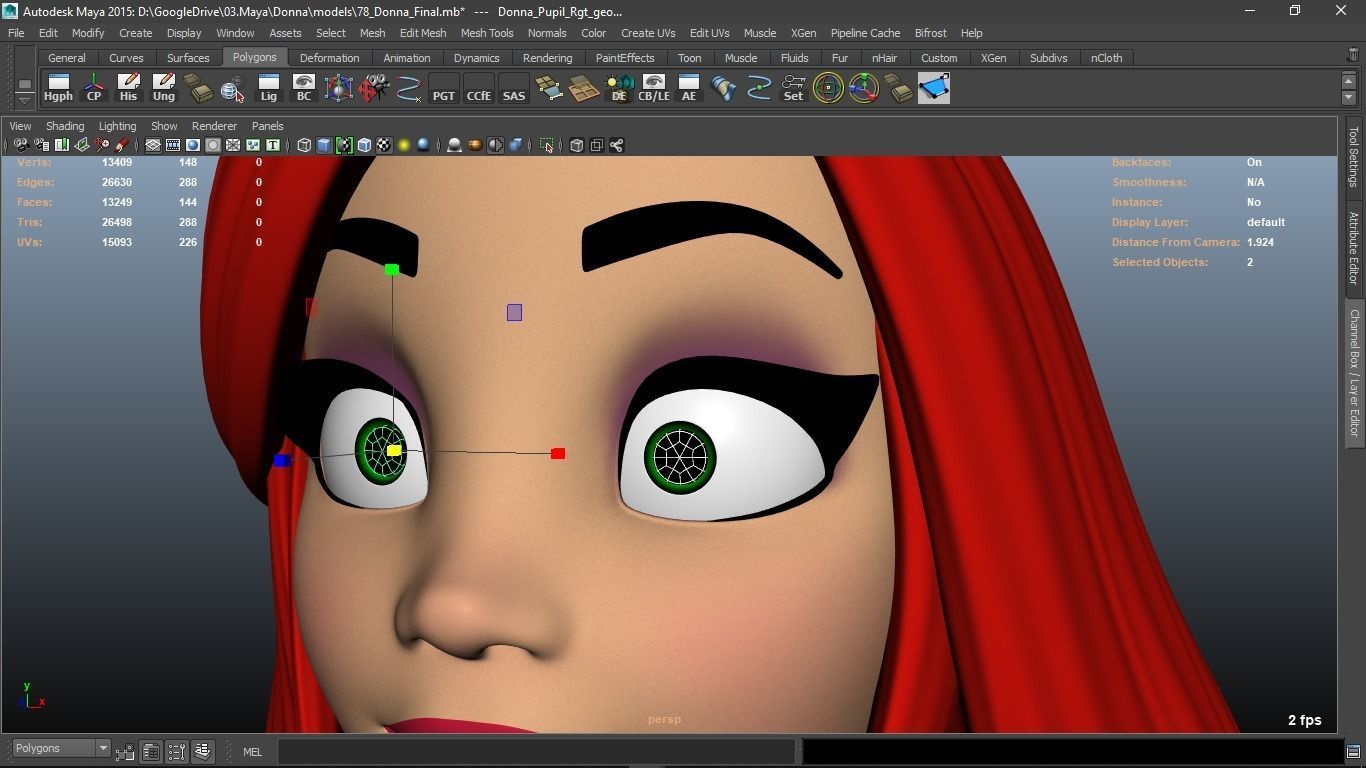Screen dimensions: 1366x768
Task: Open the Shading panel menu
Action: (65, 126)
